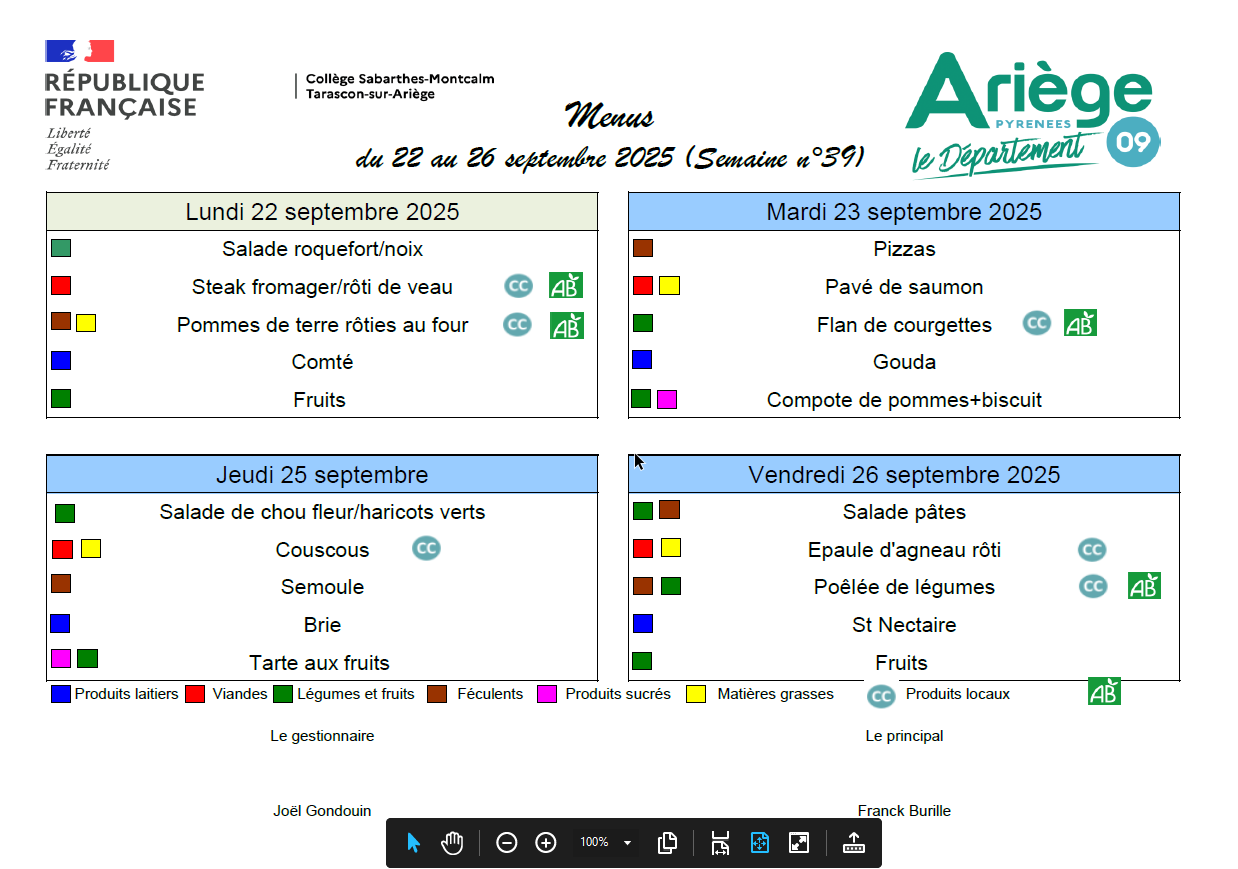Click the name Franck Burille
Image resolution: width=1238 pixels, height=869 pixels.
pyautogui.click(x=904, y=811)
